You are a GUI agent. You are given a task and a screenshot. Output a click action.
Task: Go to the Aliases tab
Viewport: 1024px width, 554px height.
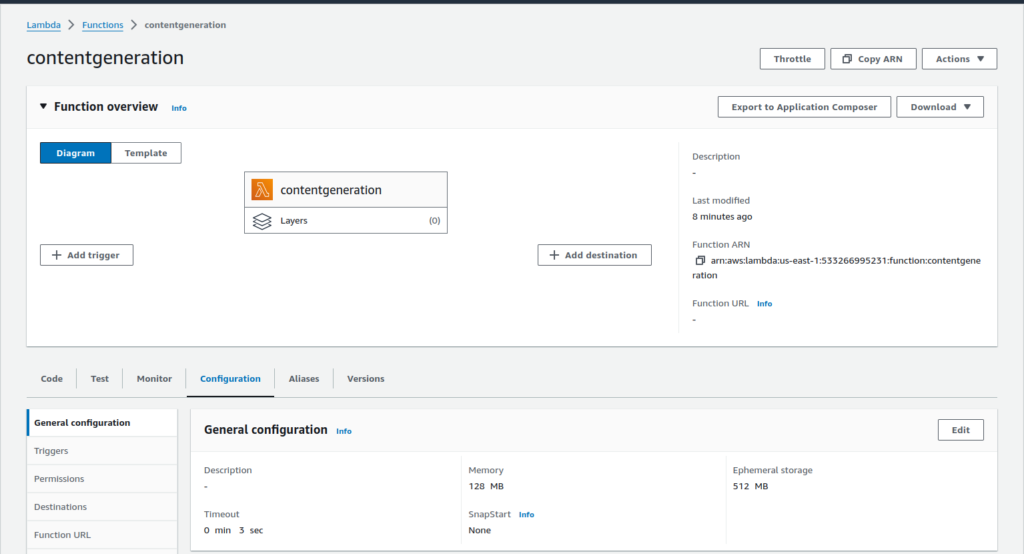click(x=304, y=379)
